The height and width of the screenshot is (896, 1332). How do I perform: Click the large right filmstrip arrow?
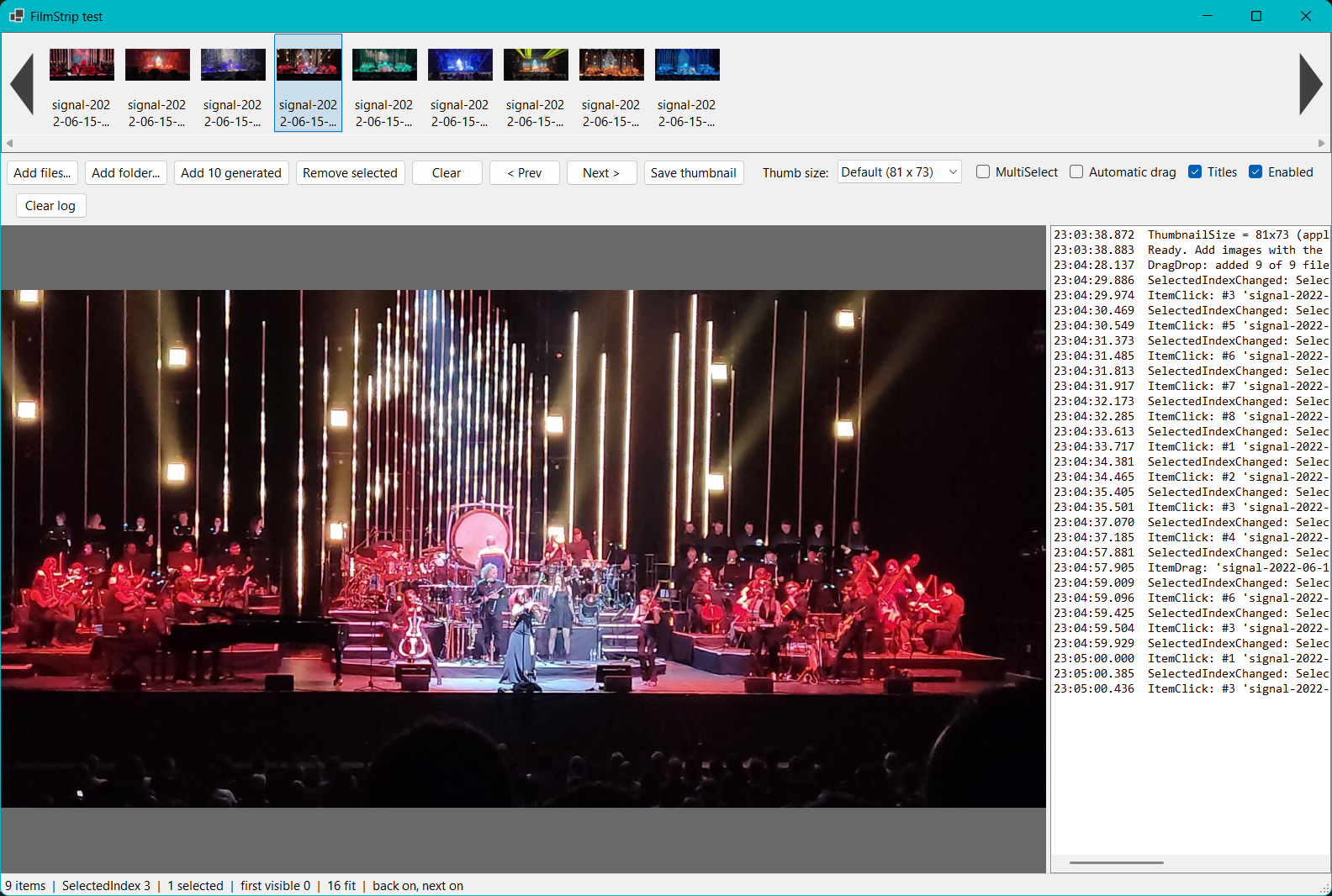point(1310,84)
